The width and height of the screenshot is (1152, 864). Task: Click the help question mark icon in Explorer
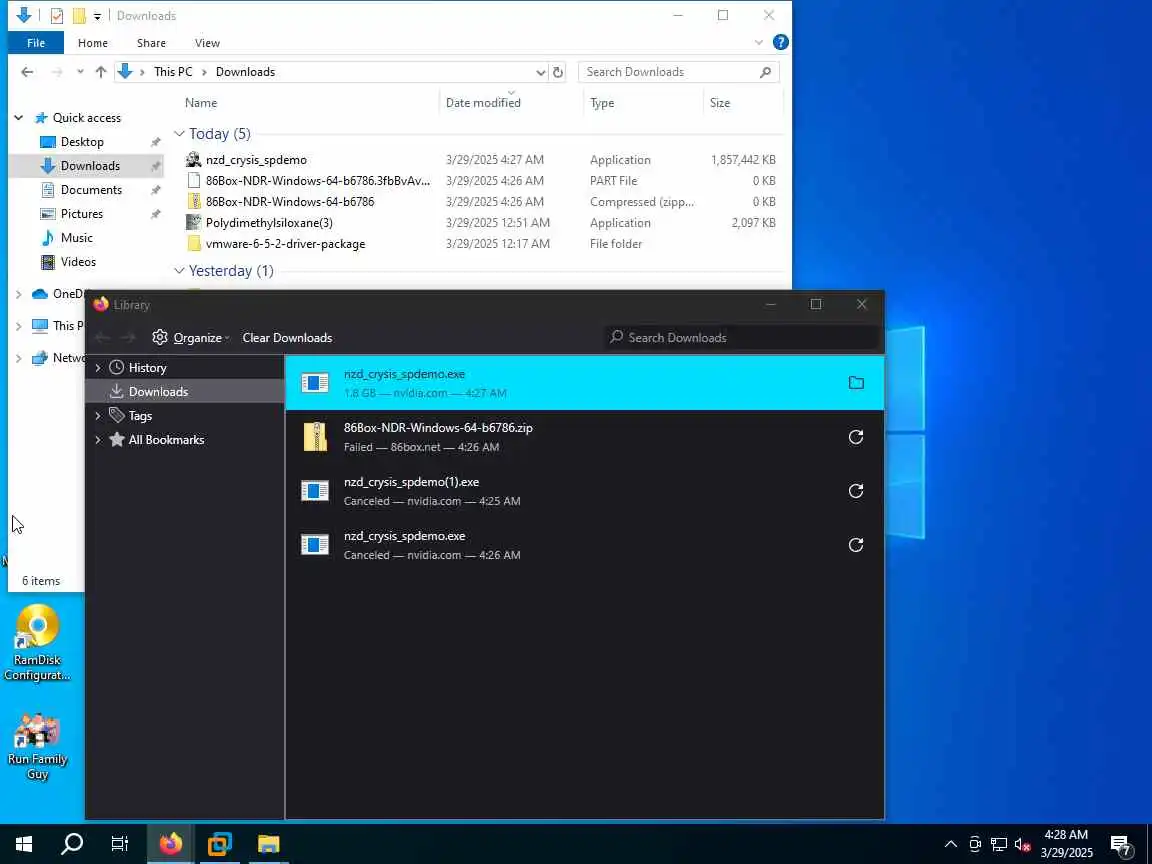coord(780,43)
